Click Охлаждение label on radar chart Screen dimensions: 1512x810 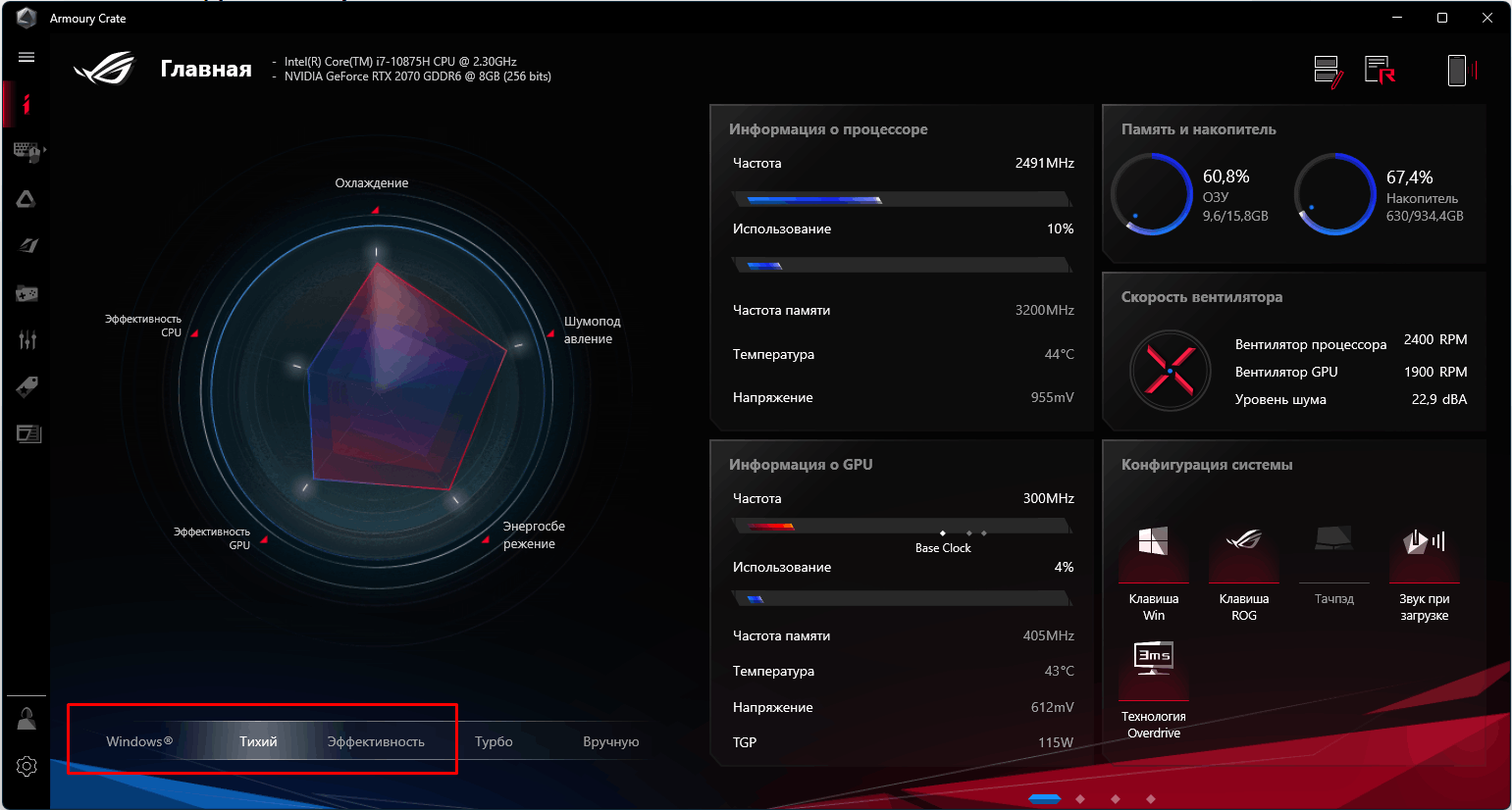click(372, 183)
